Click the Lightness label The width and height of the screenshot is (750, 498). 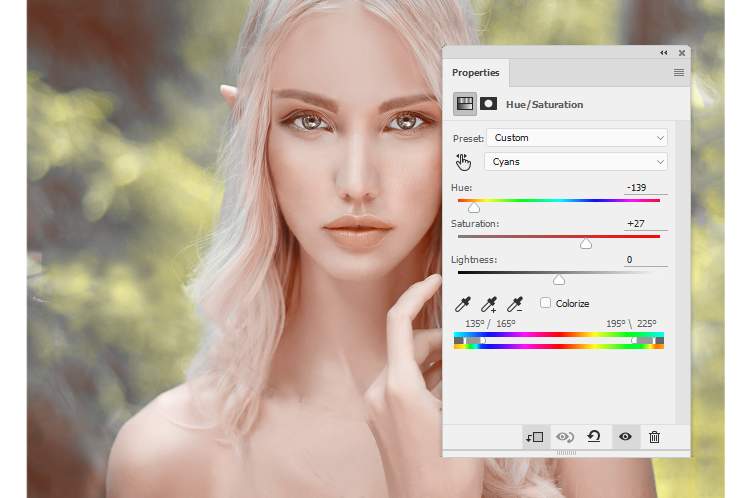[x=474, y=259]
